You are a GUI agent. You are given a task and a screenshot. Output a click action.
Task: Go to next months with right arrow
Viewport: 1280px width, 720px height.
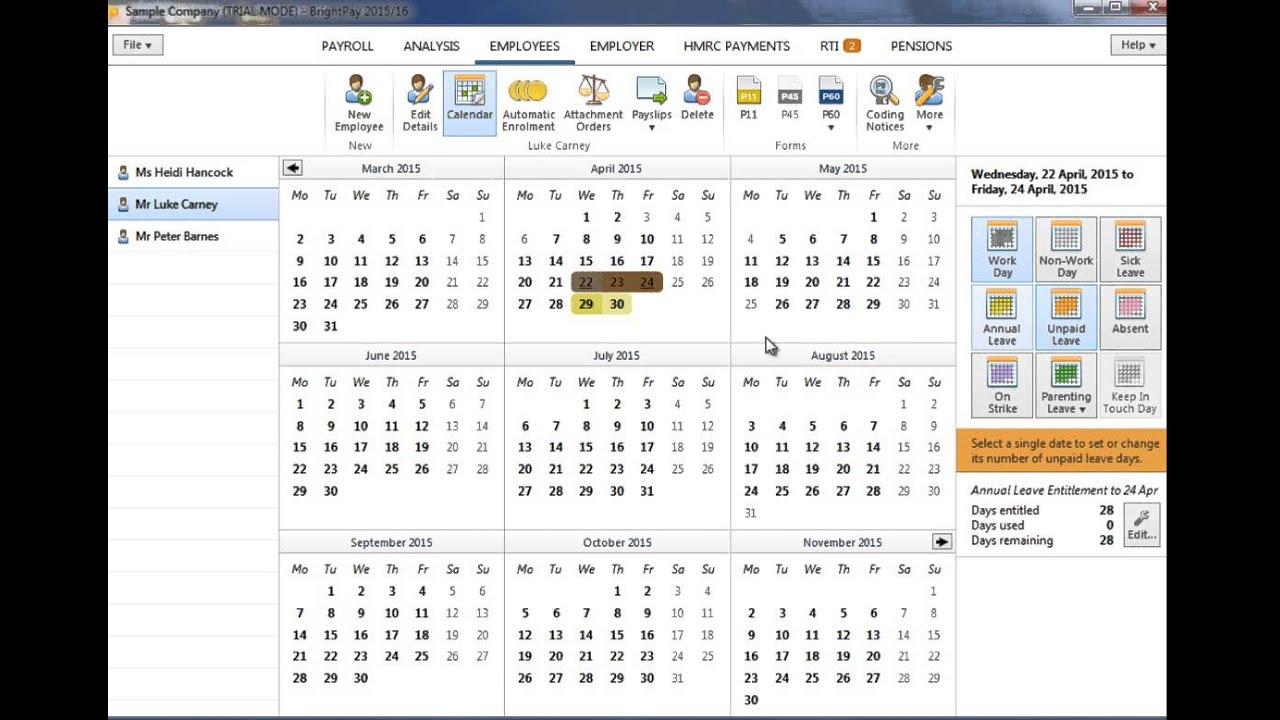pyautogui.click(x=941, y=541)
